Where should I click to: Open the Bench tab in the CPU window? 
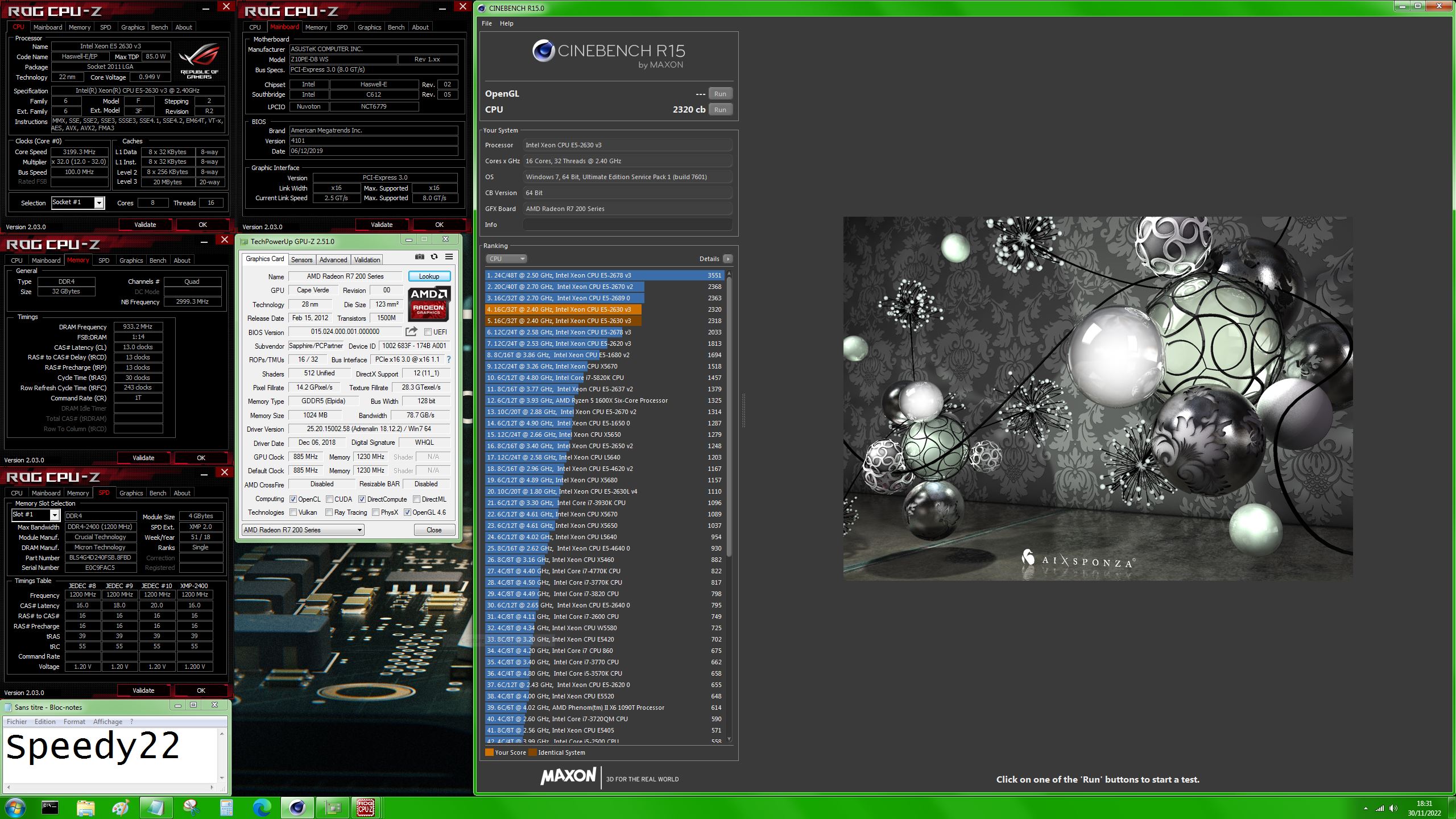click(159, 27)
